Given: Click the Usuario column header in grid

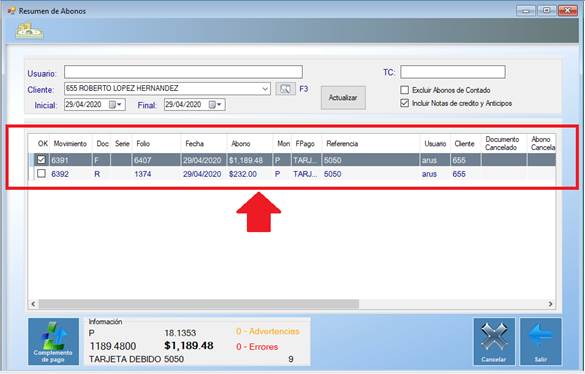Looking at the screenshot, I should (x=435, y=144).
